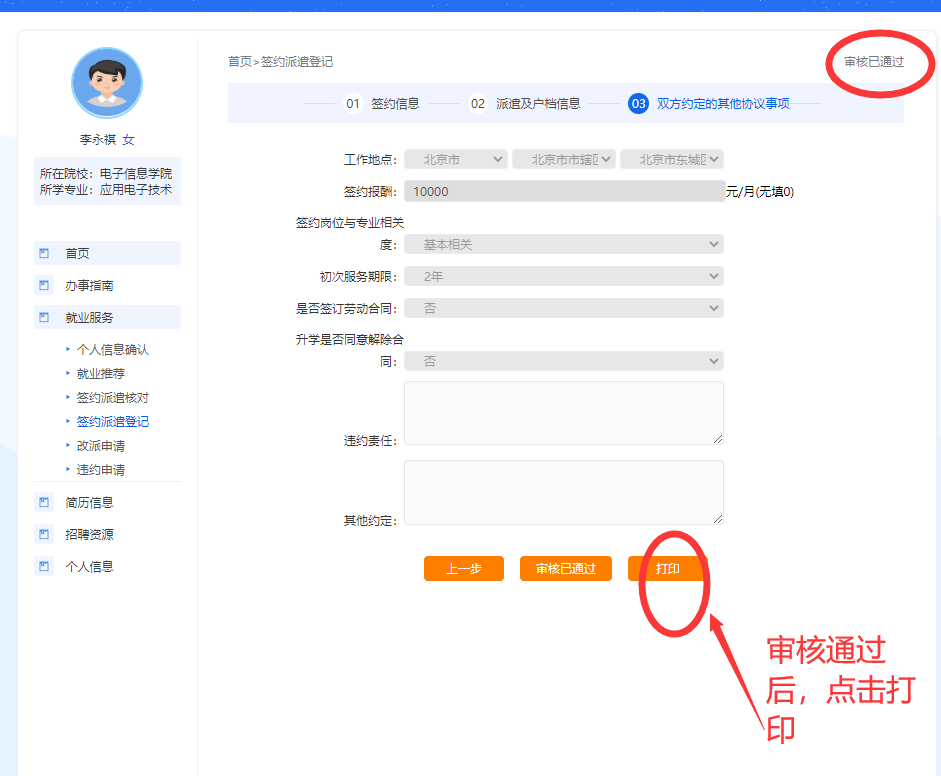Image resolution: width=941 pixels, height=776 pixels.
Task: Open the 是否签订劳动合同 dropdown
Action: point(563,309)
